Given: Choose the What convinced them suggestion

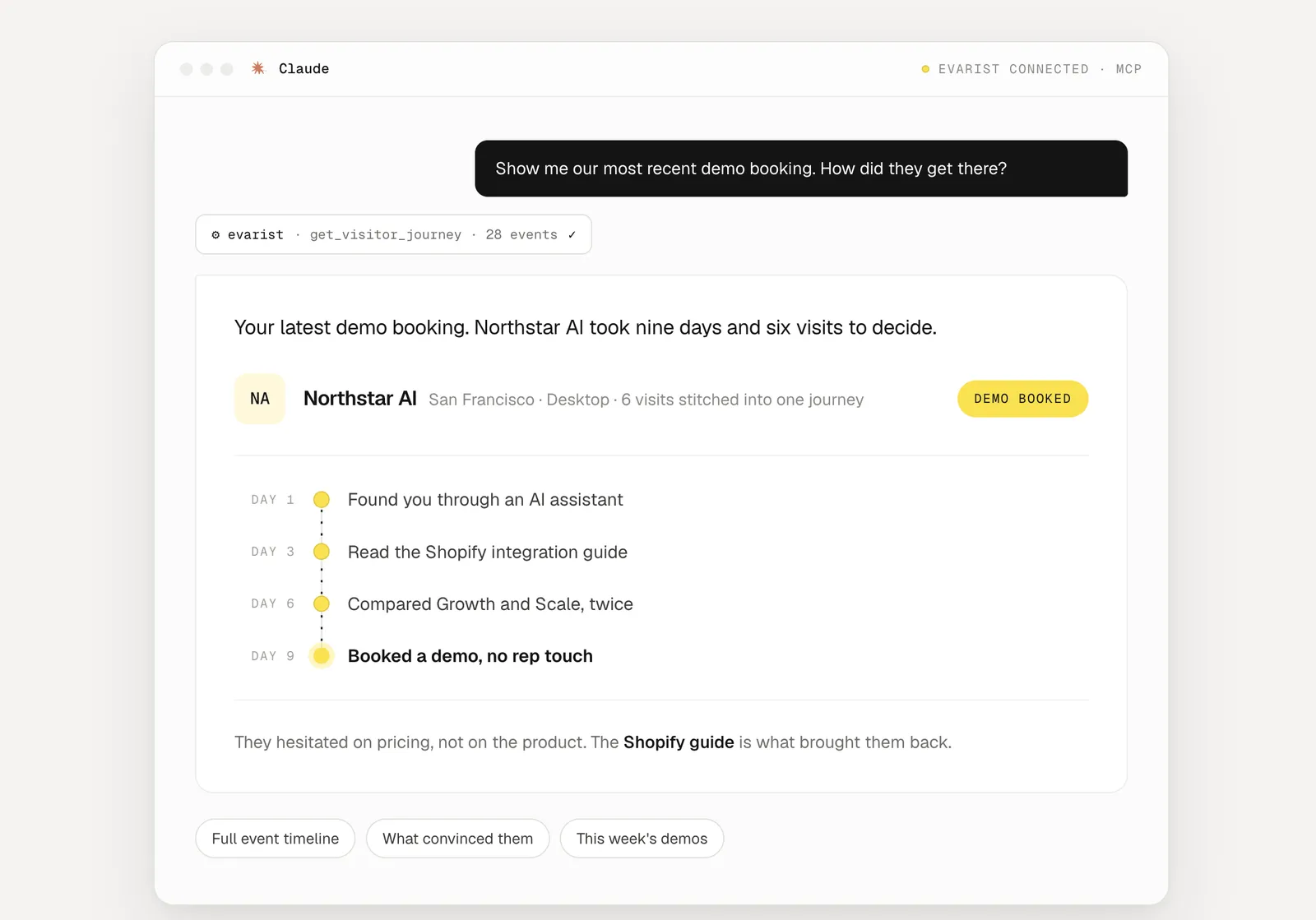Looking at the screenshot, I should coord(458,839).
